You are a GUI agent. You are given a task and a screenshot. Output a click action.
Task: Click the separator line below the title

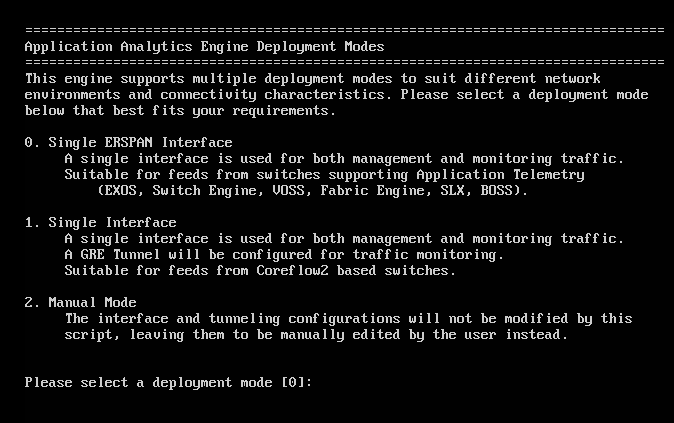(345, 62)
